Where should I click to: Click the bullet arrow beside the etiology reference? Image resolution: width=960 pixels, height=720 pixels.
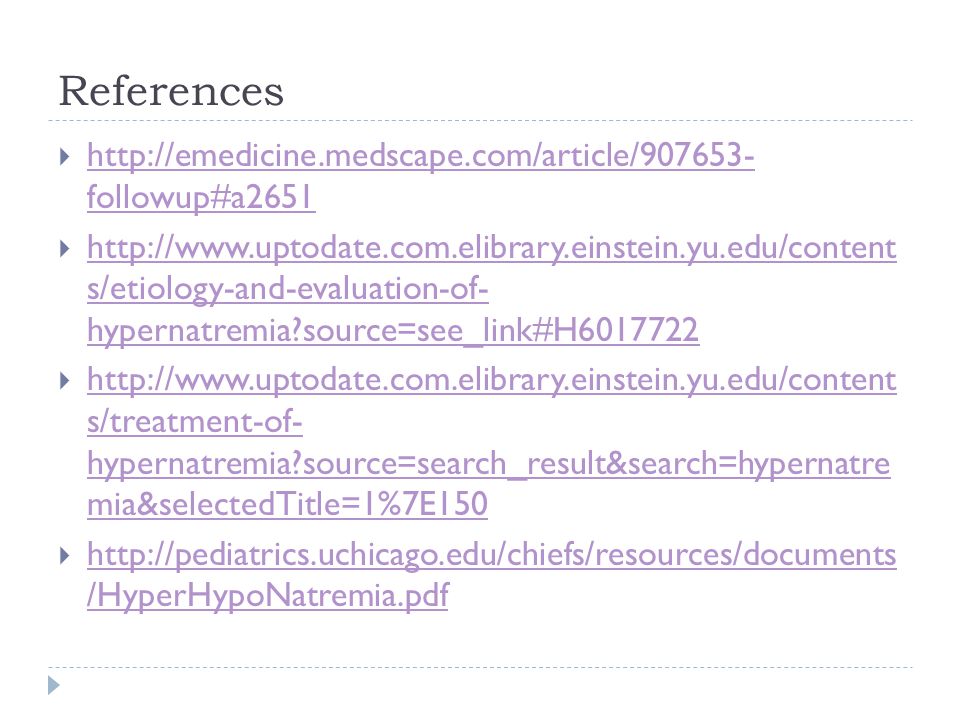point(64,249)
